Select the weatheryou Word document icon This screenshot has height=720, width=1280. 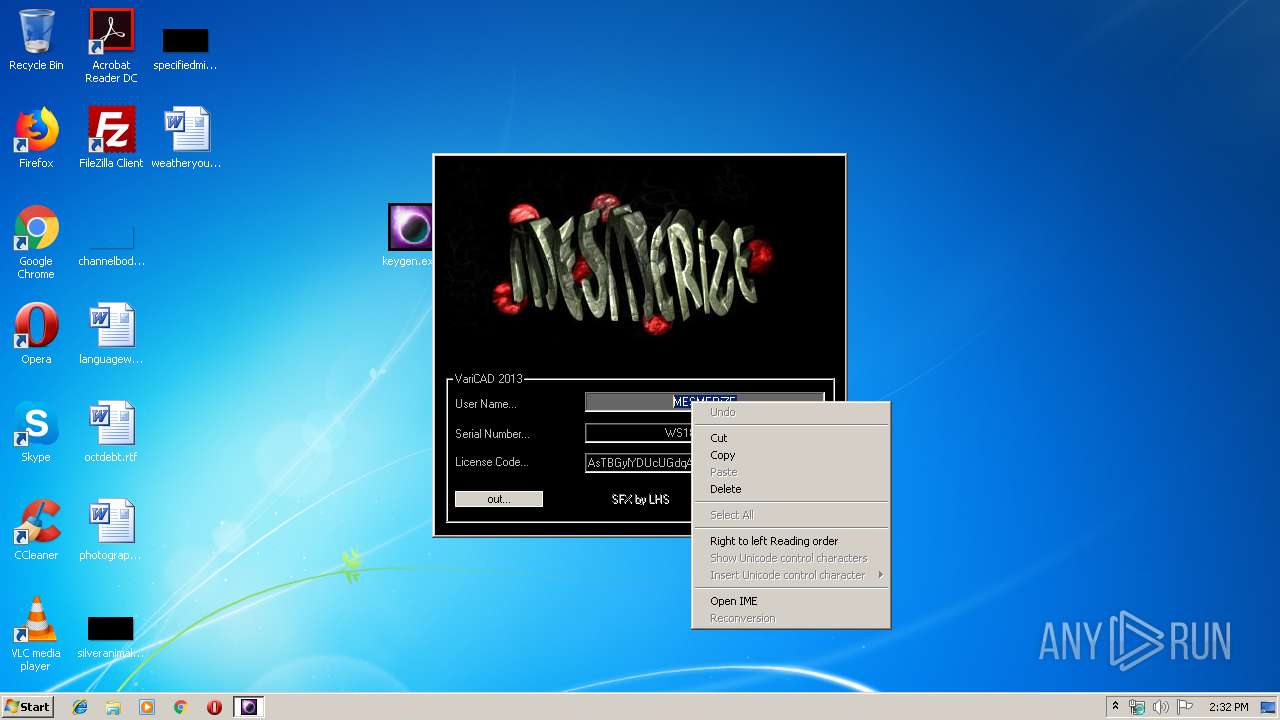coord(186,138)
